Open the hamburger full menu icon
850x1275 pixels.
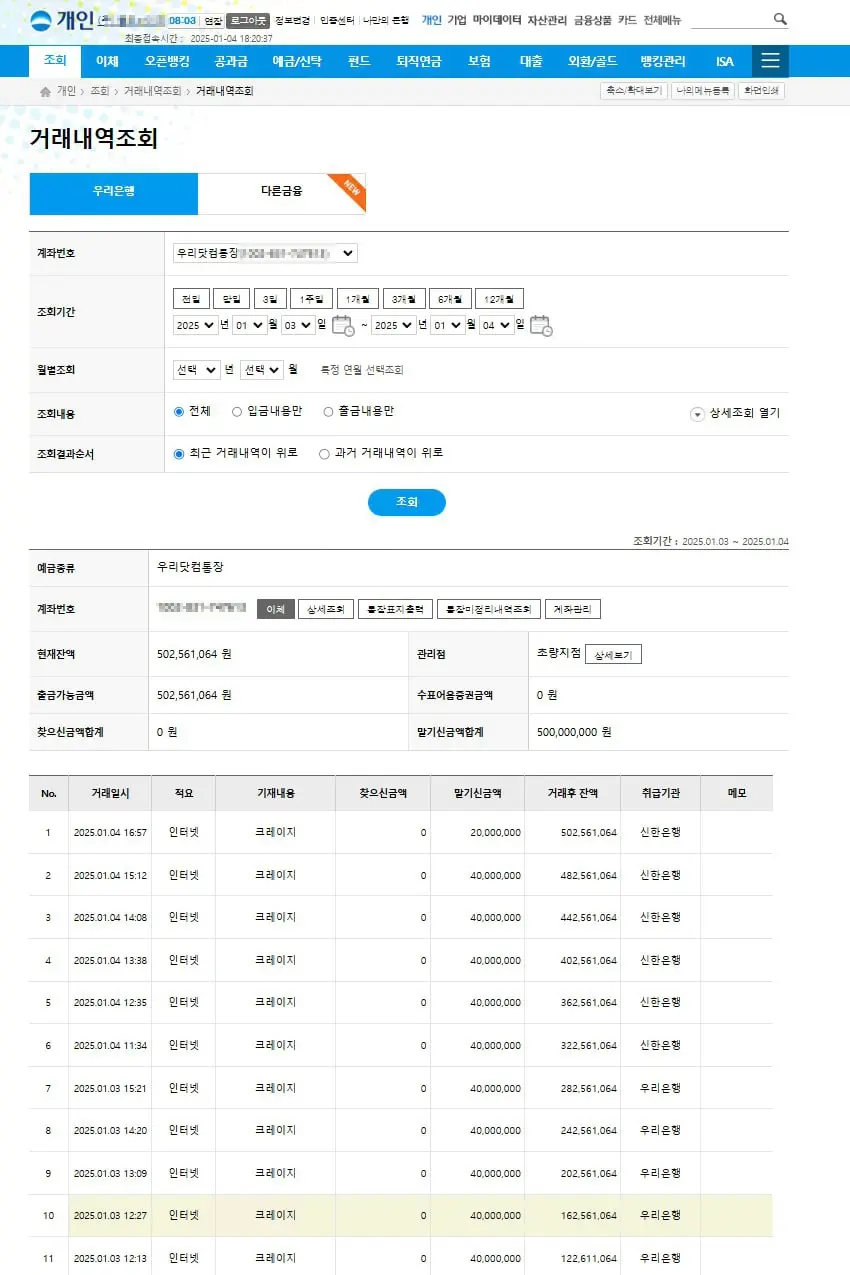tap(770, 61)
